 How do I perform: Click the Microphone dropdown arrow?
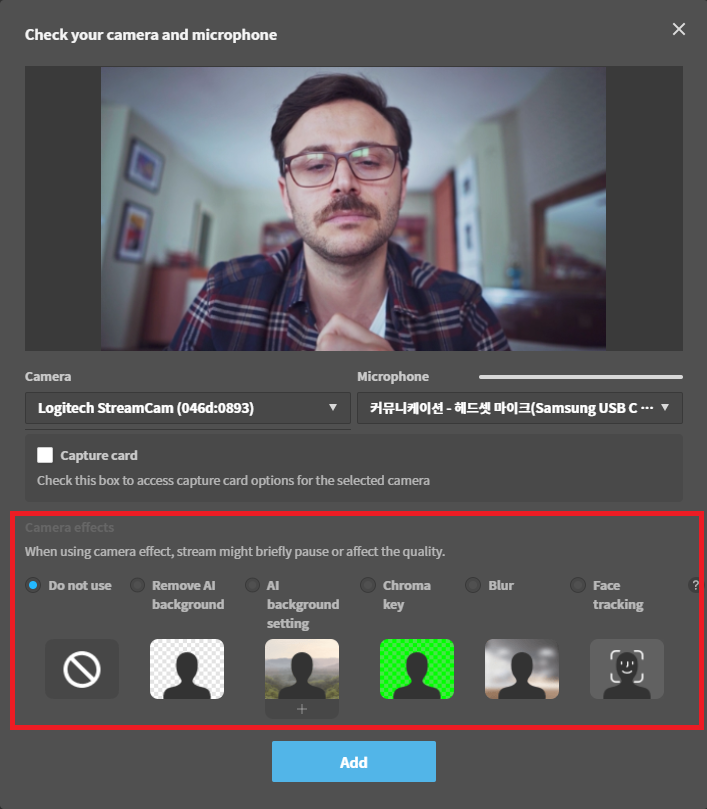[665, 408]
